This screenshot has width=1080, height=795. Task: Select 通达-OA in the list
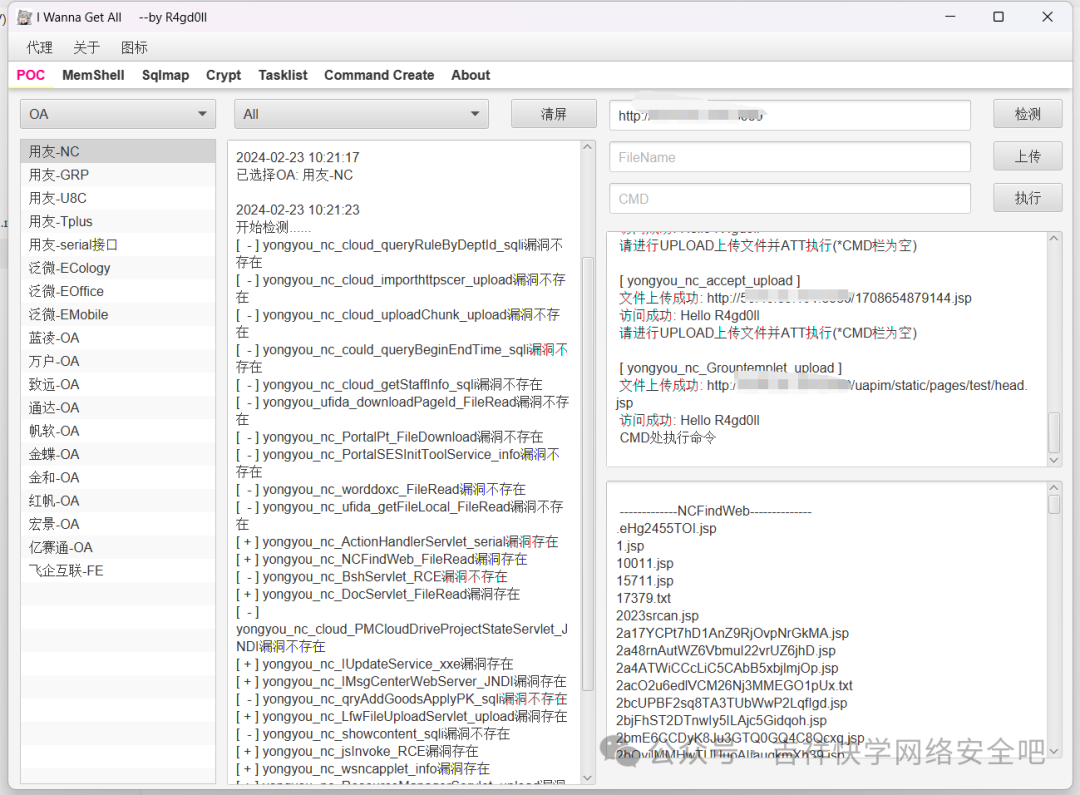point(118,408)
